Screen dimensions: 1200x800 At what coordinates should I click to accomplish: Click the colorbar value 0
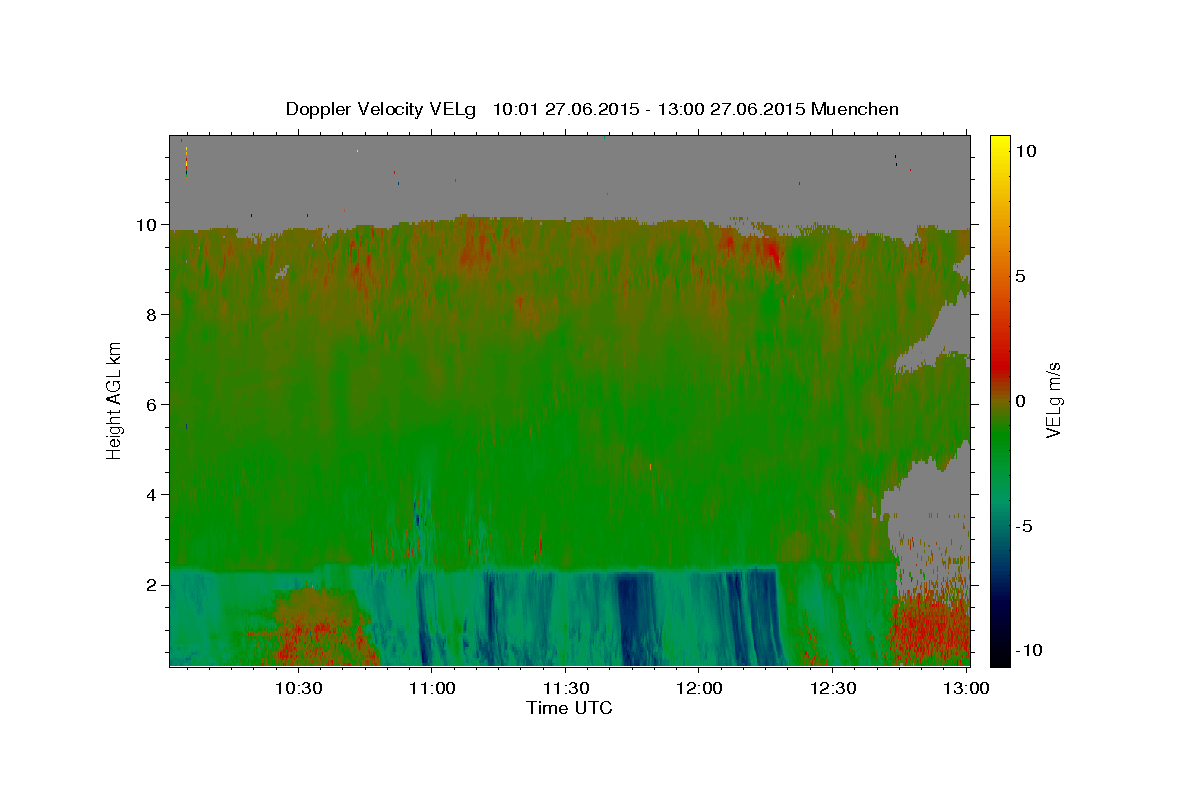pos(1019,401)
